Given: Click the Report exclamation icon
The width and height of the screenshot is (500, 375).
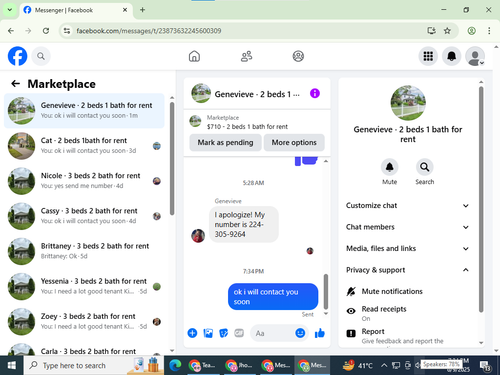Looking at the screenshot, I should (x=351, y=333).
